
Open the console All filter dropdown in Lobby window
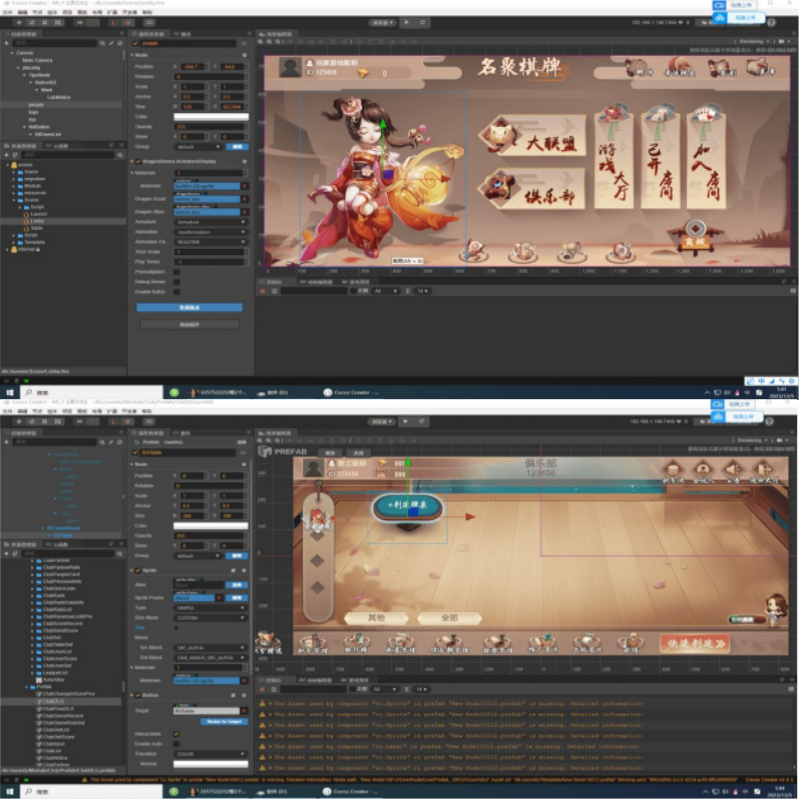pyautogui.click(x=386, y=291)
